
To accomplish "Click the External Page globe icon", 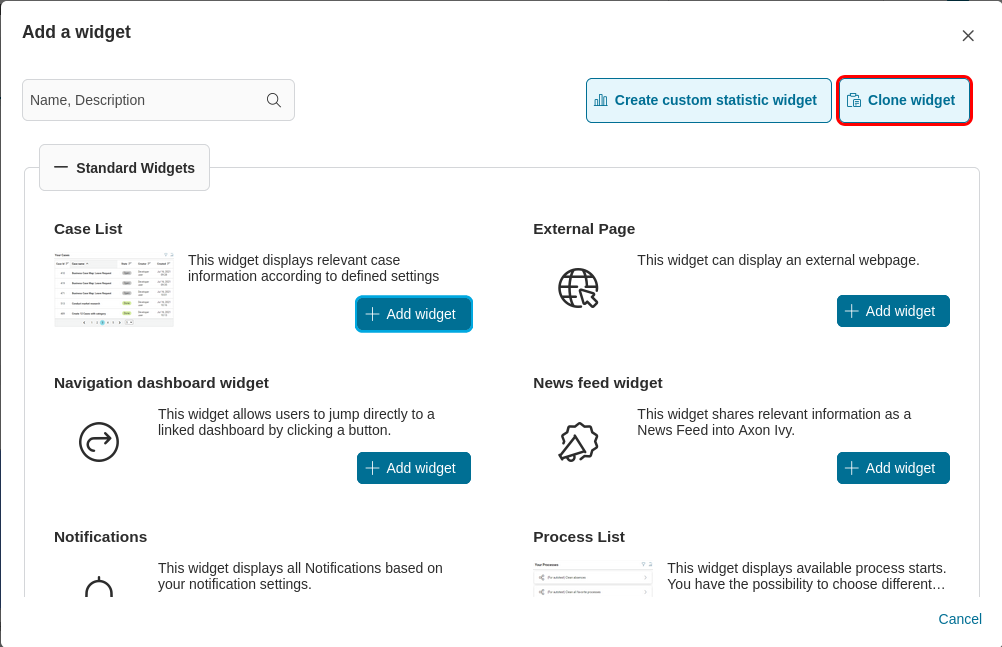I will 579,287.
